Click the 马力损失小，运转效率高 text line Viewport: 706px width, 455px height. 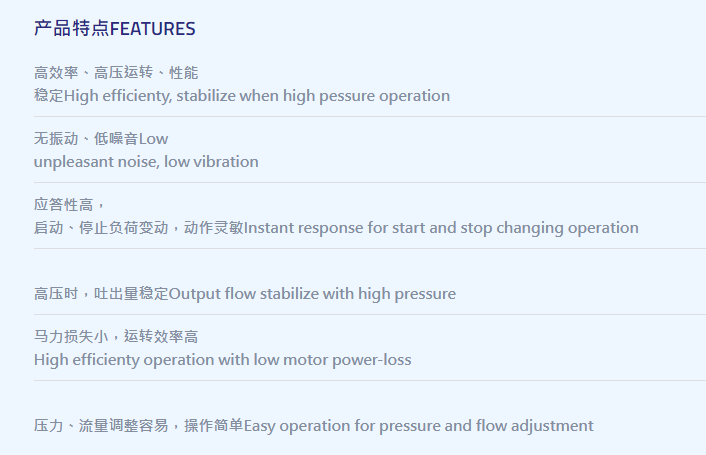point(116,337)
